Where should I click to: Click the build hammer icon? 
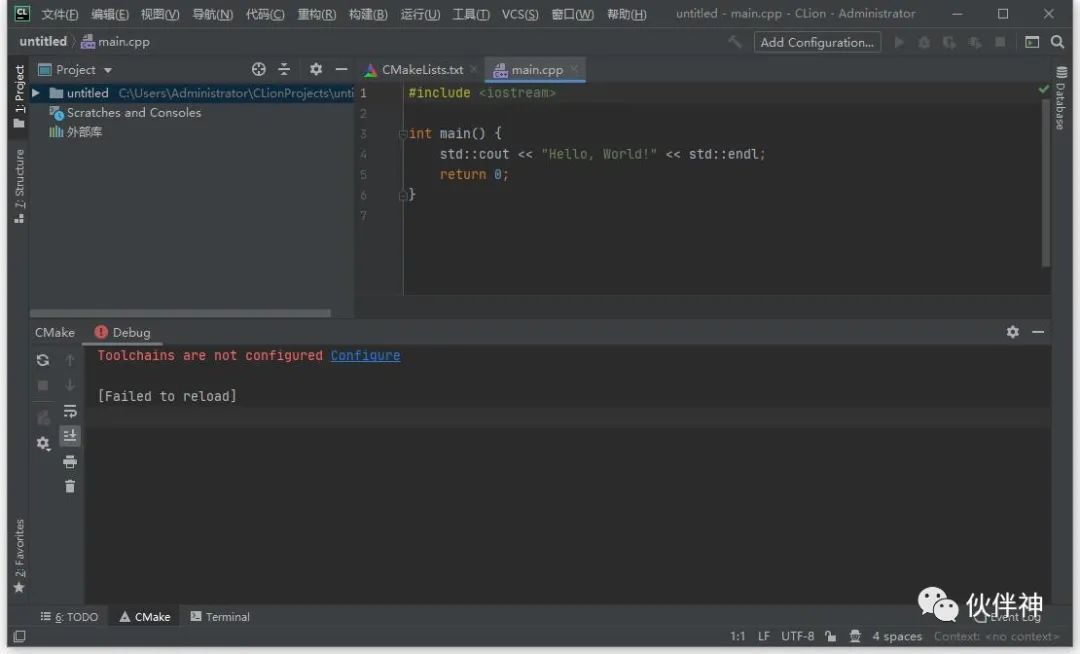coord(735,42)
